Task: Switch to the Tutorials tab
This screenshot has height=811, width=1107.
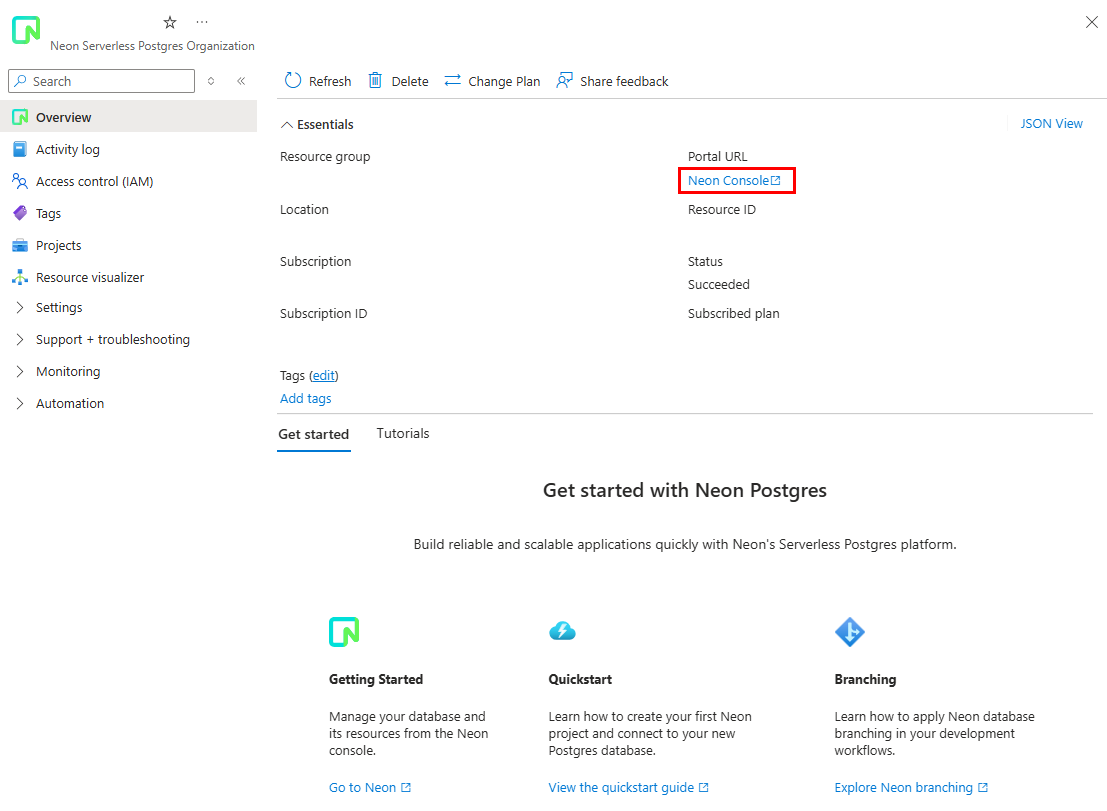Action: (402, 433)
